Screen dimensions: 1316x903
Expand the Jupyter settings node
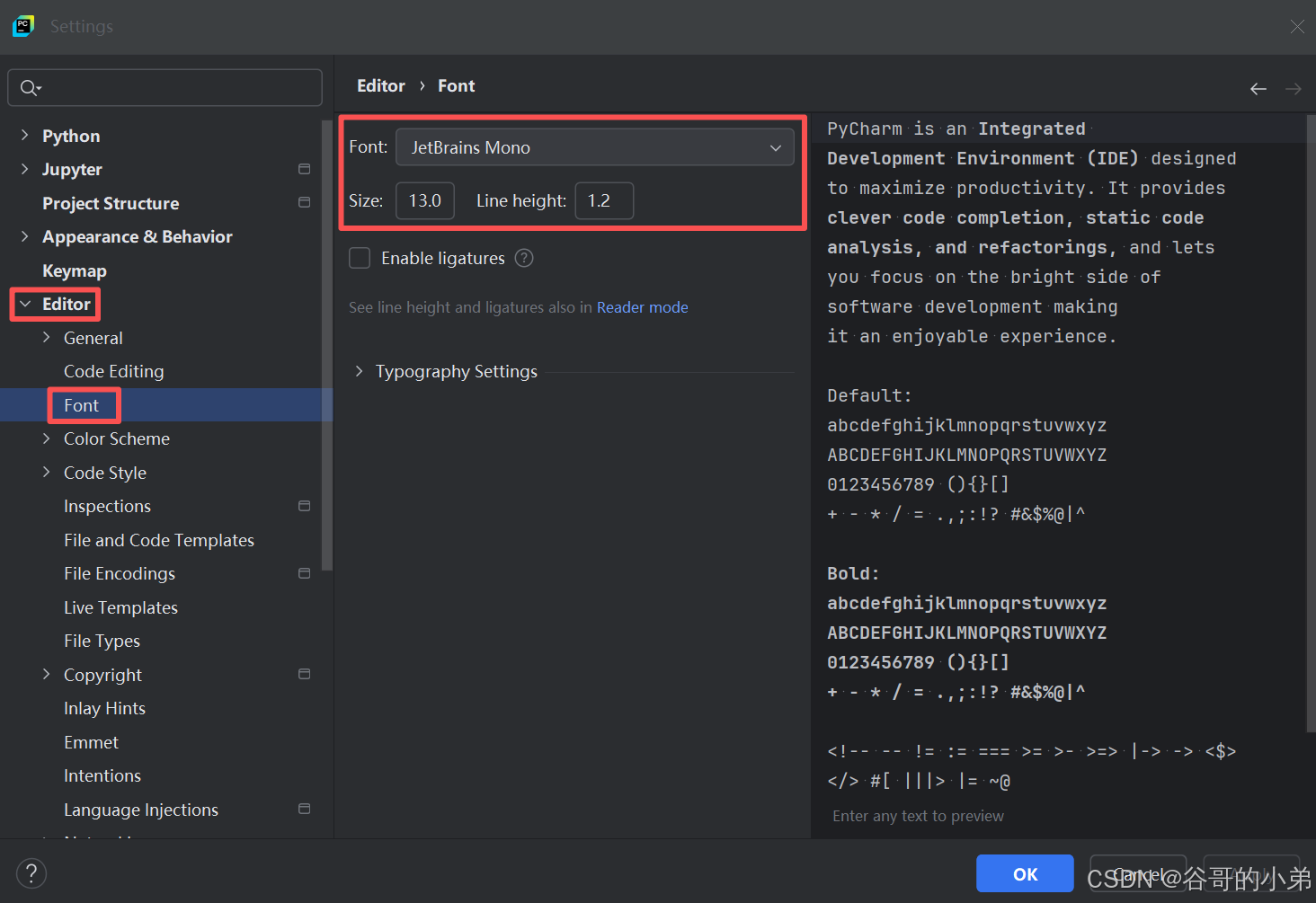(24, 169)
